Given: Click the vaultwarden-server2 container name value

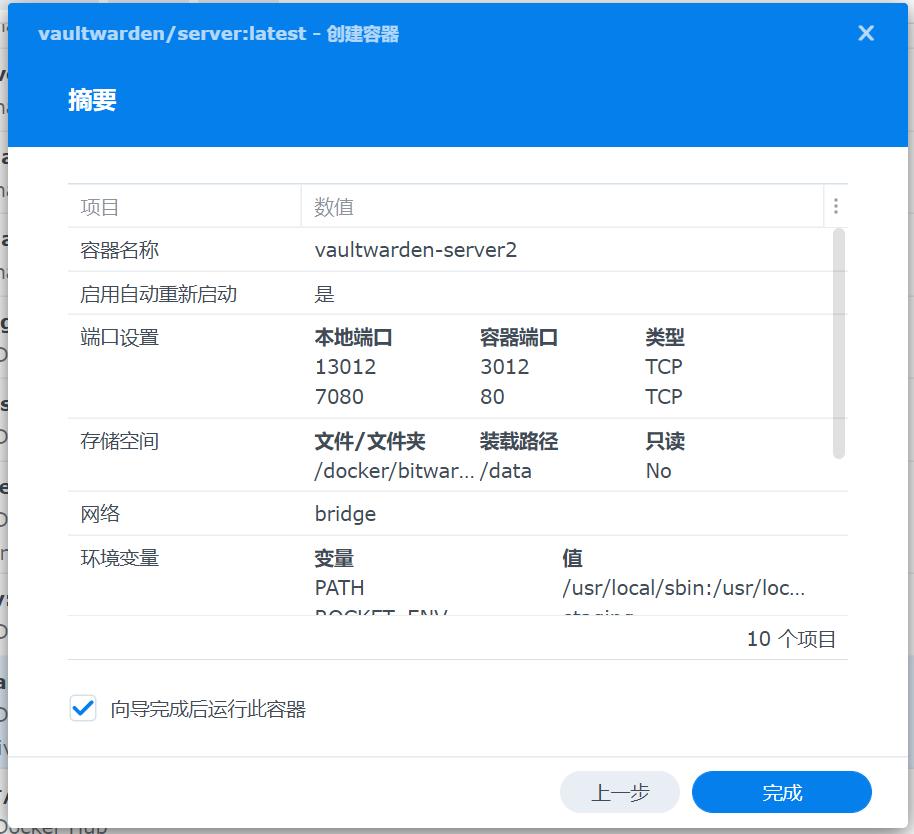Looking at the screenshot, I should (415, 250).
